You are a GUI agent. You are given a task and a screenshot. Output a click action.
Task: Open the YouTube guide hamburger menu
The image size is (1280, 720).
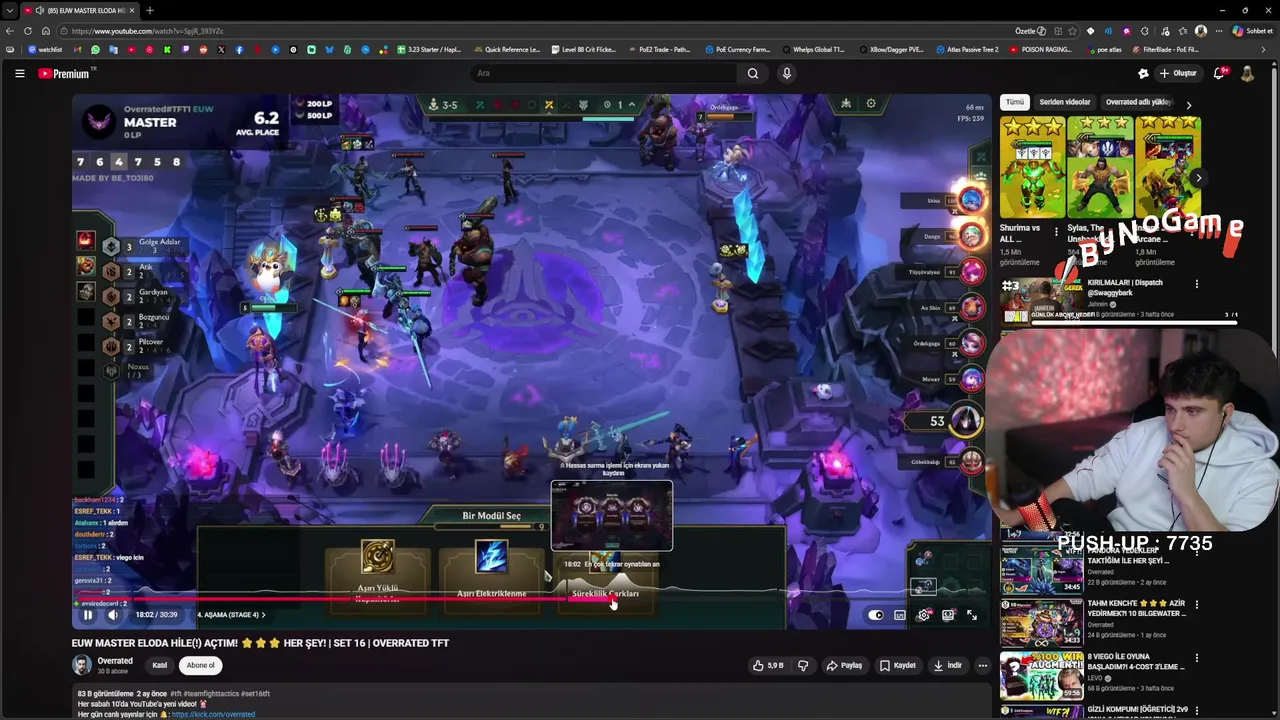[x=19, y=73]
